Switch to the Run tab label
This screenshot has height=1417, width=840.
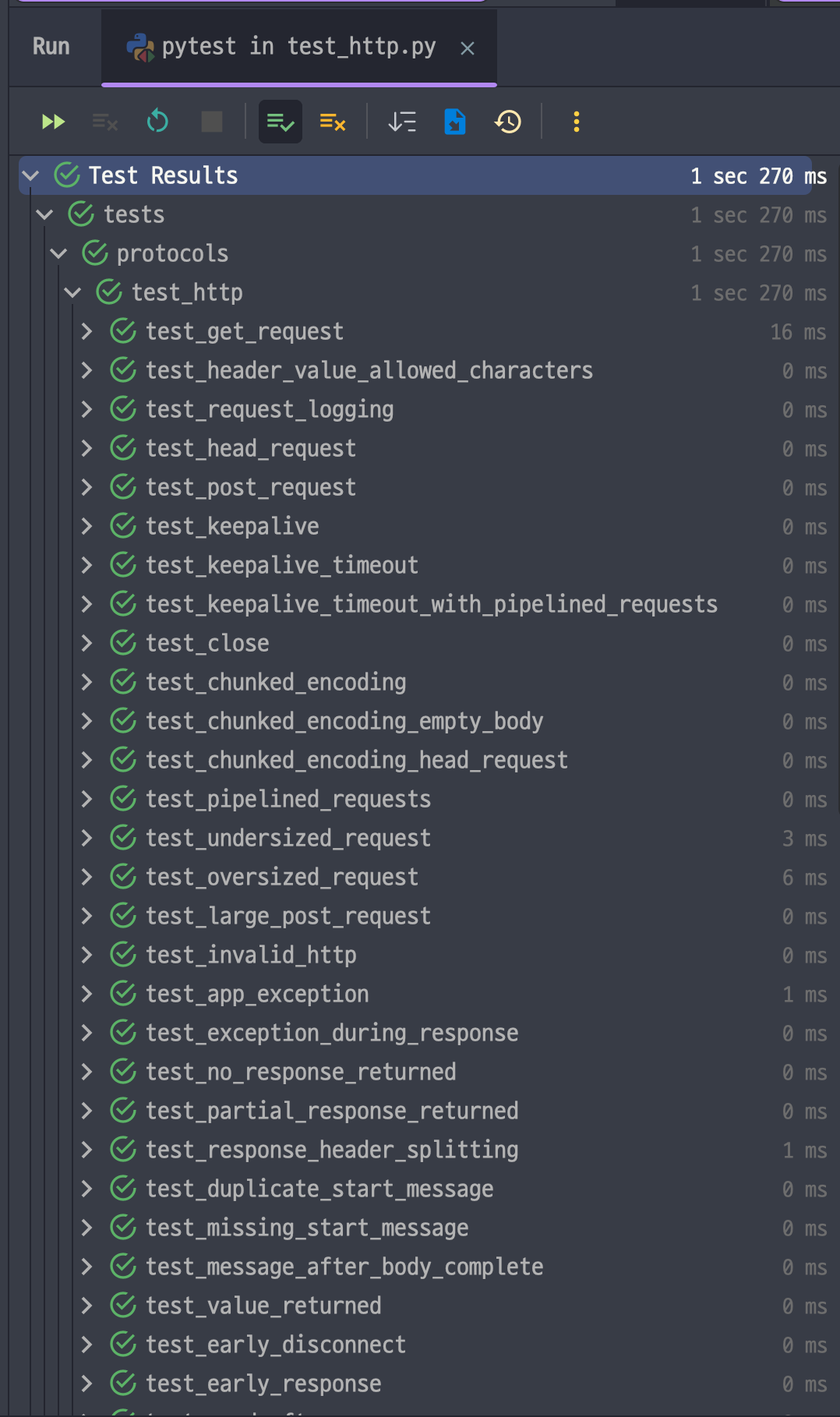tap(51, 47)
